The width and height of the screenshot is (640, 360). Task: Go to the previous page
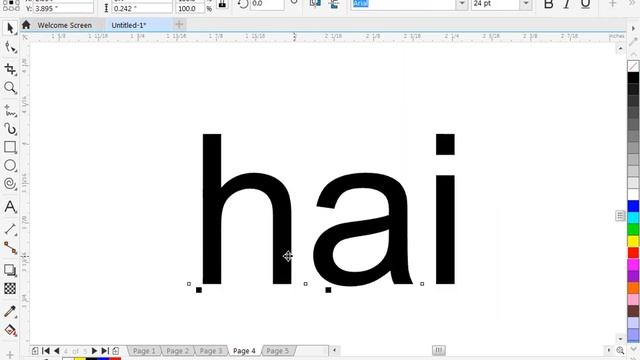coord(57,351)
